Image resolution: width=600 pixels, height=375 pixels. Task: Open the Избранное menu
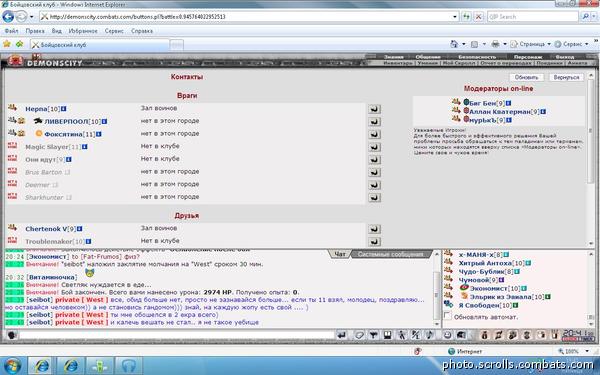tap(83, 31)
